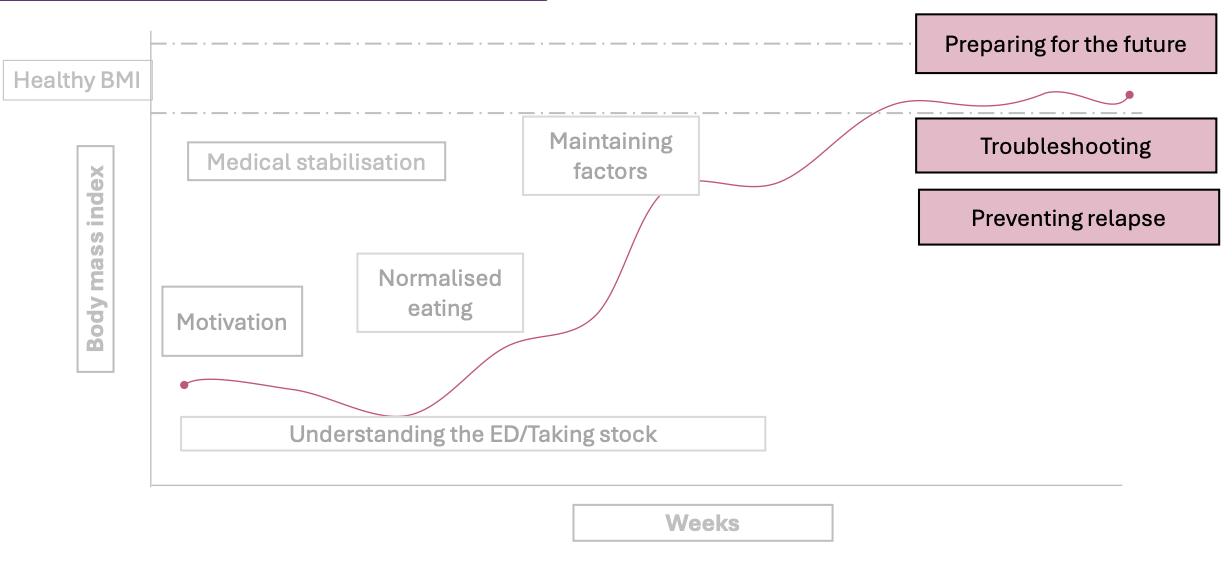Click the Preventing relapse box
Screen dimensions: 1222x562
[x=1068, y=218]
